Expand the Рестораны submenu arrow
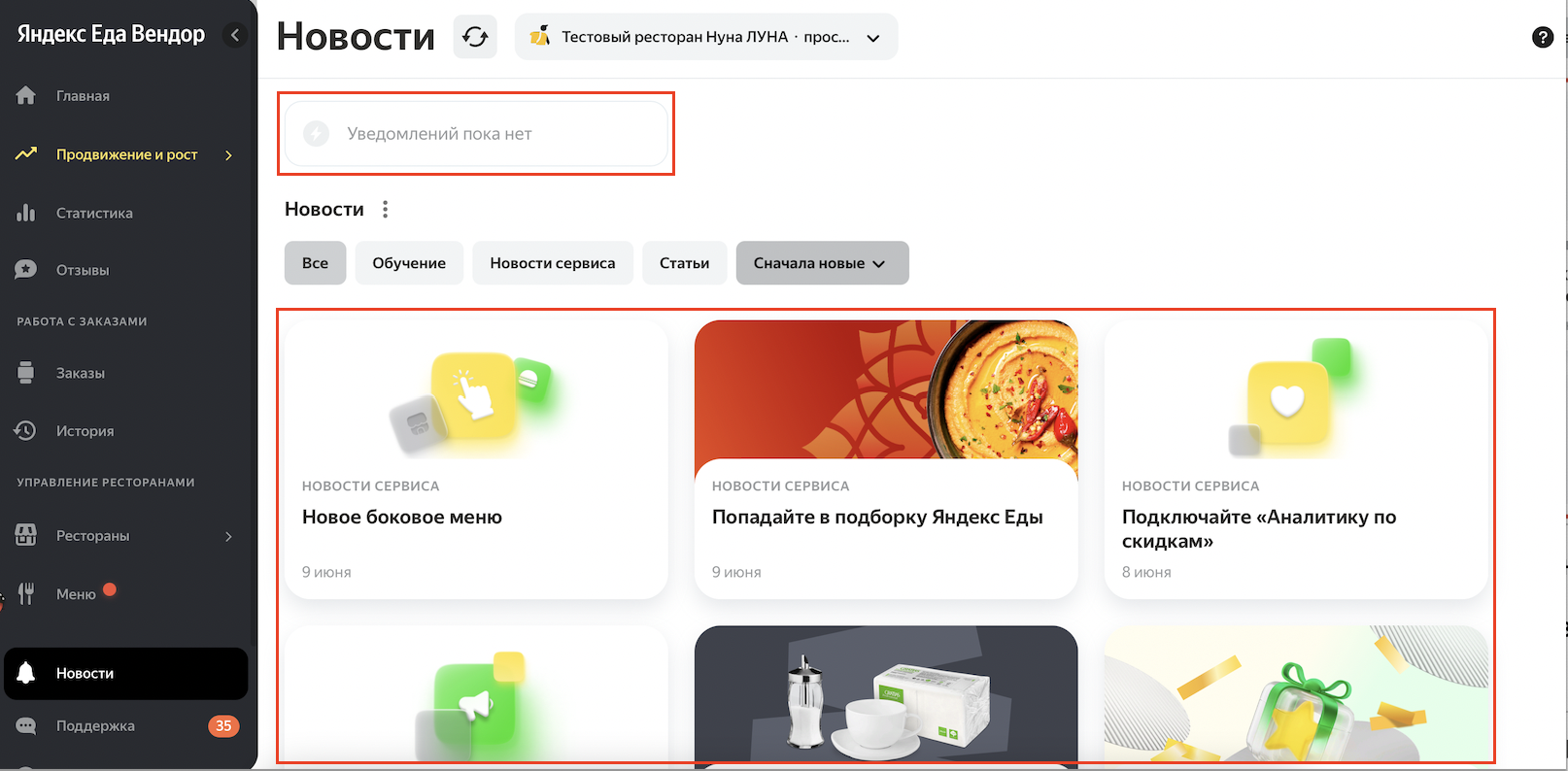Image resolution: width=1568 pixels, height=771 pixels. pos(228,536)
